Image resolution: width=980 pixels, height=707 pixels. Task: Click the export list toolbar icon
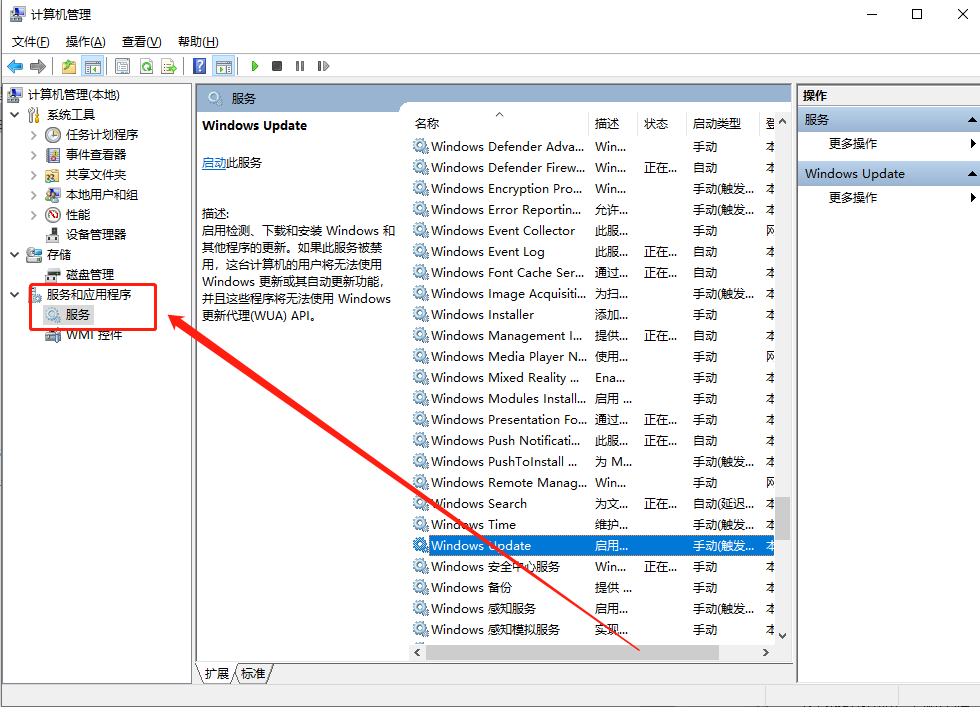[x=171, y=65]
